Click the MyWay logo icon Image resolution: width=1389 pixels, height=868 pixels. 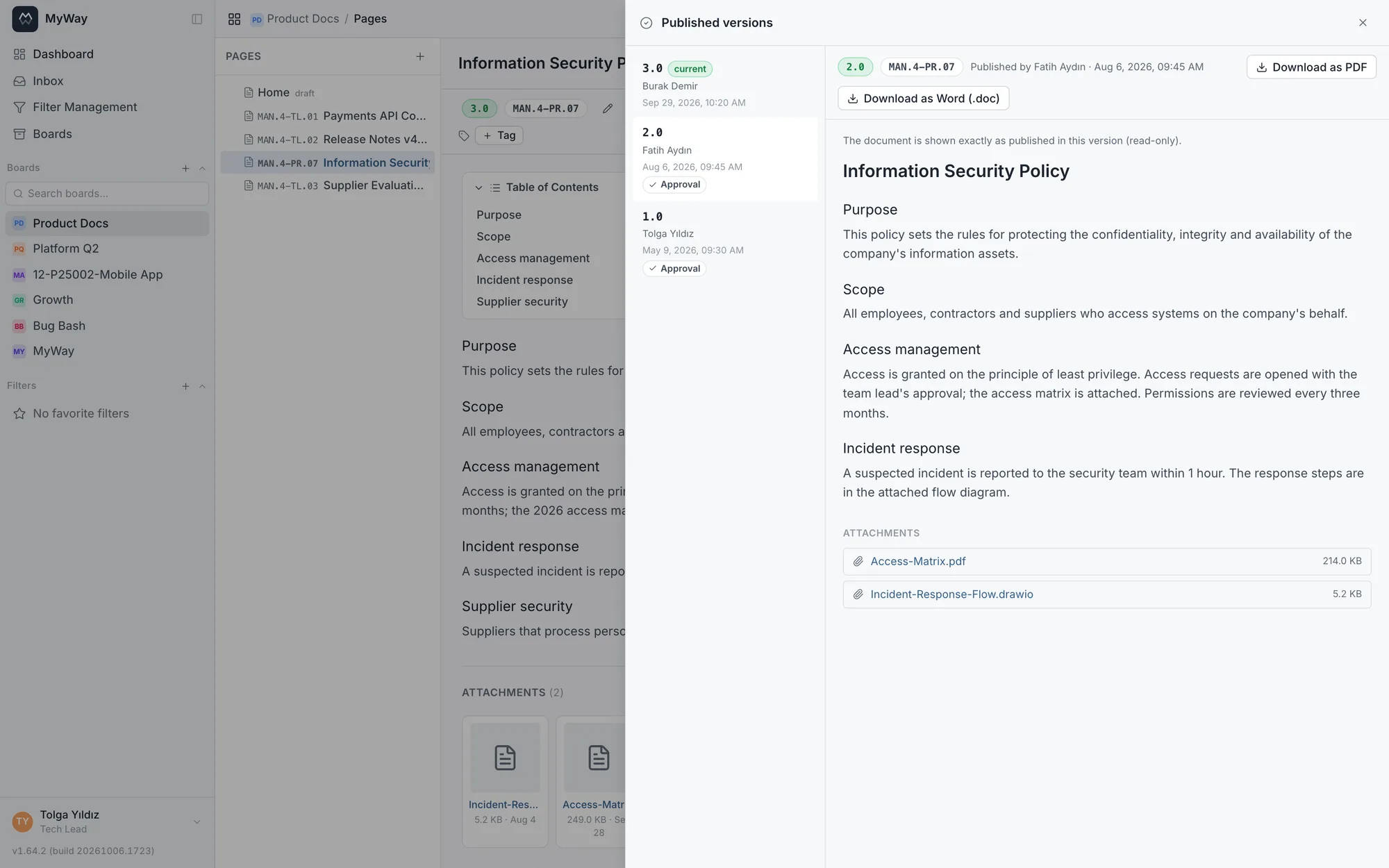25,19
